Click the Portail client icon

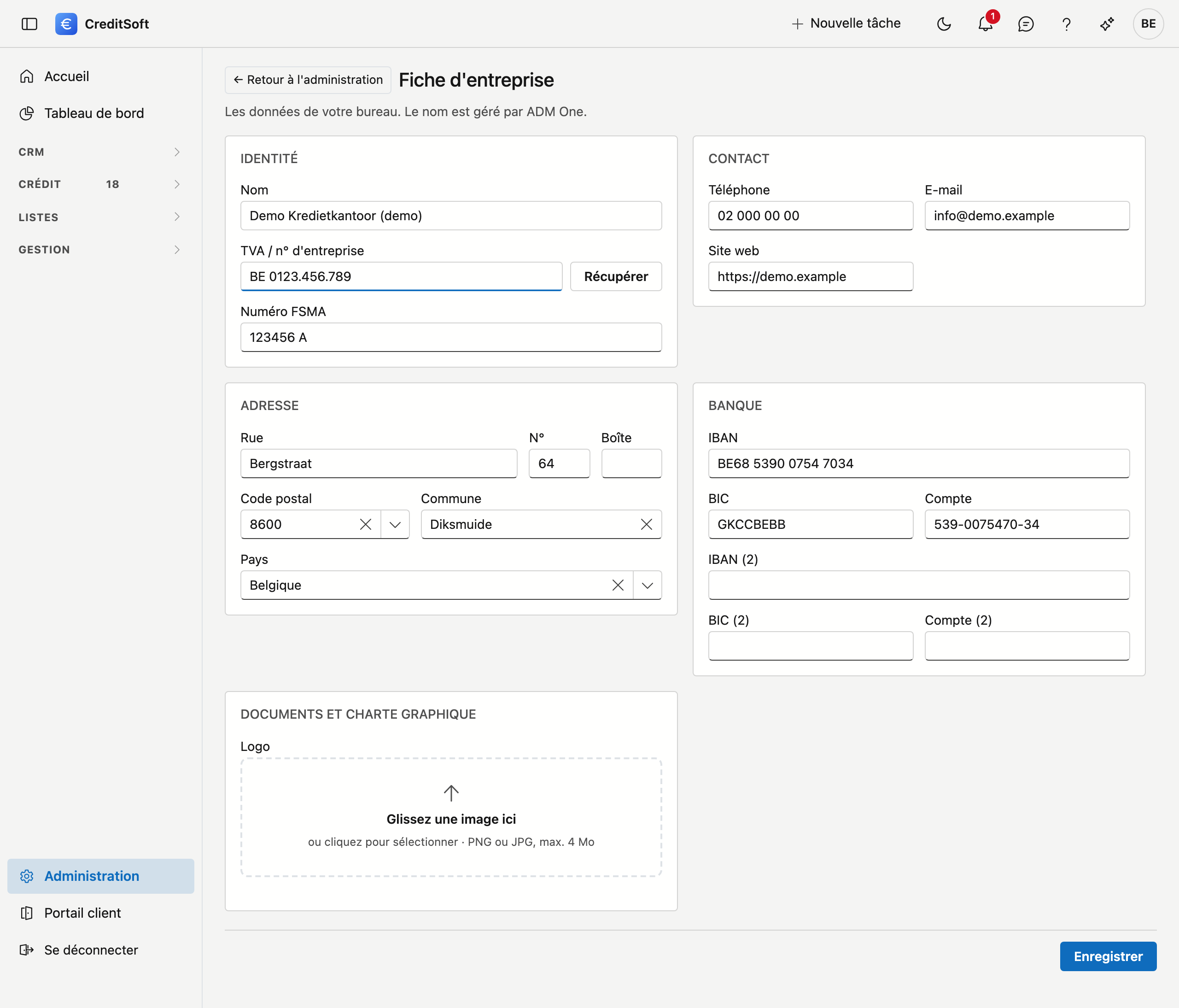click(27, 913)
